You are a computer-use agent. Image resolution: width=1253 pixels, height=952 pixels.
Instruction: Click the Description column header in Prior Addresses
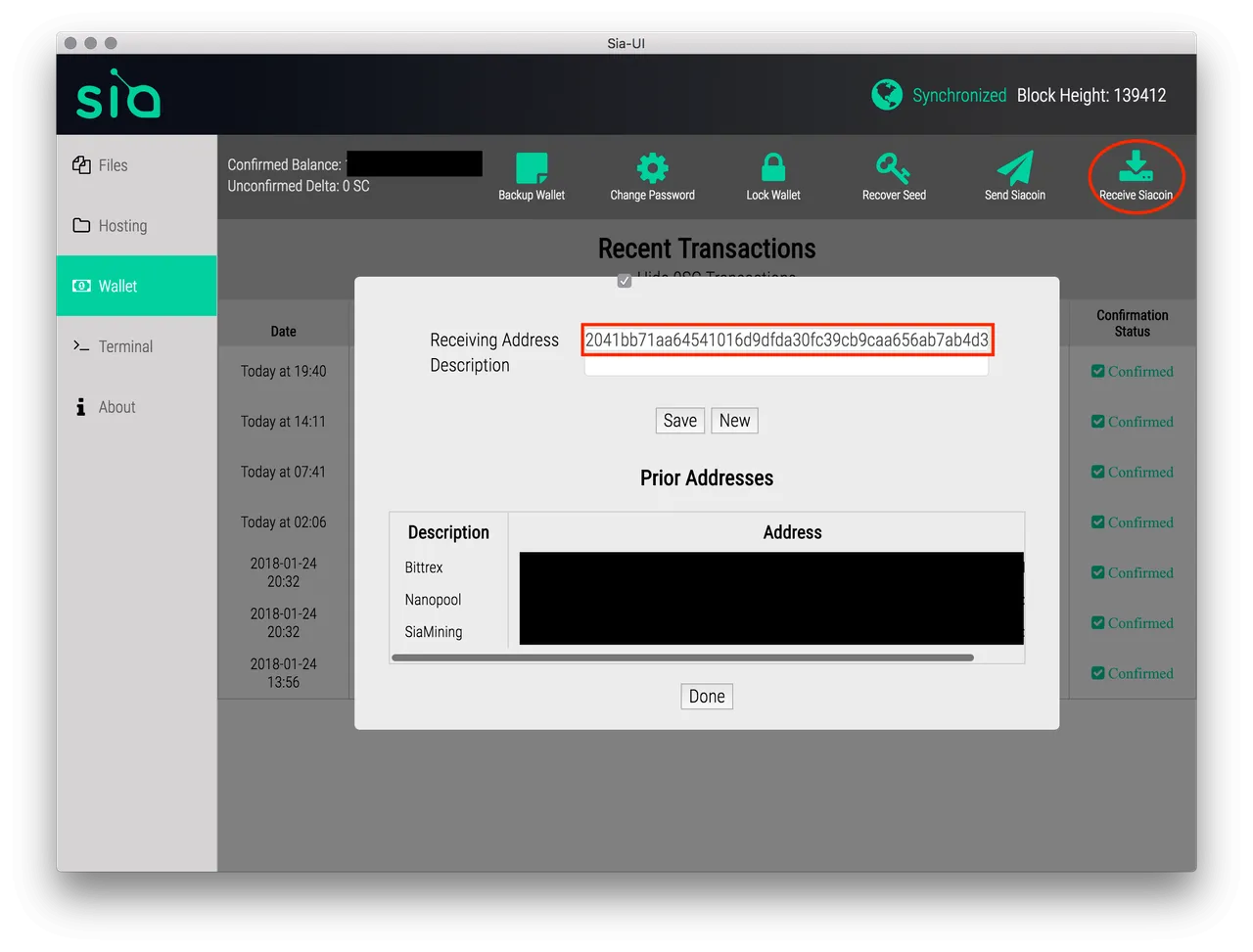point(448,532)
